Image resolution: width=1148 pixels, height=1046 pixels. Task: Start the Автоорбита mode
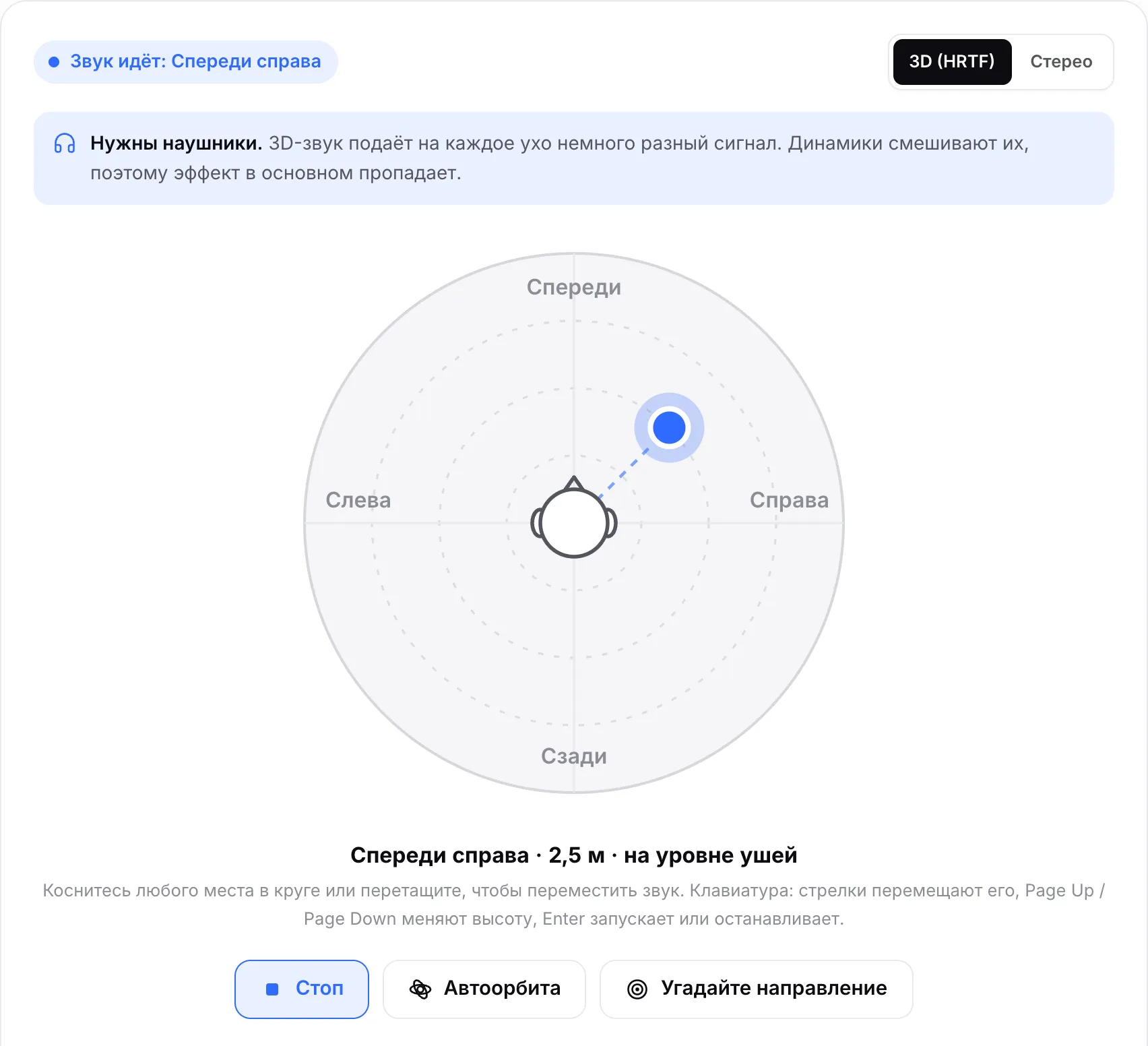coord(484,989)
